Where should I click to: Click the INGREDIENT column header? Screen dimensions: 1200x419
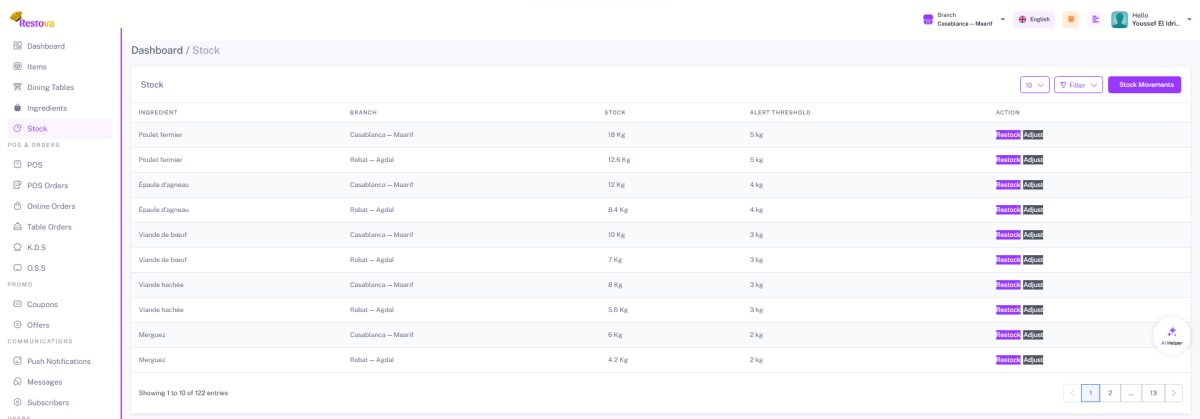point(158,112)
